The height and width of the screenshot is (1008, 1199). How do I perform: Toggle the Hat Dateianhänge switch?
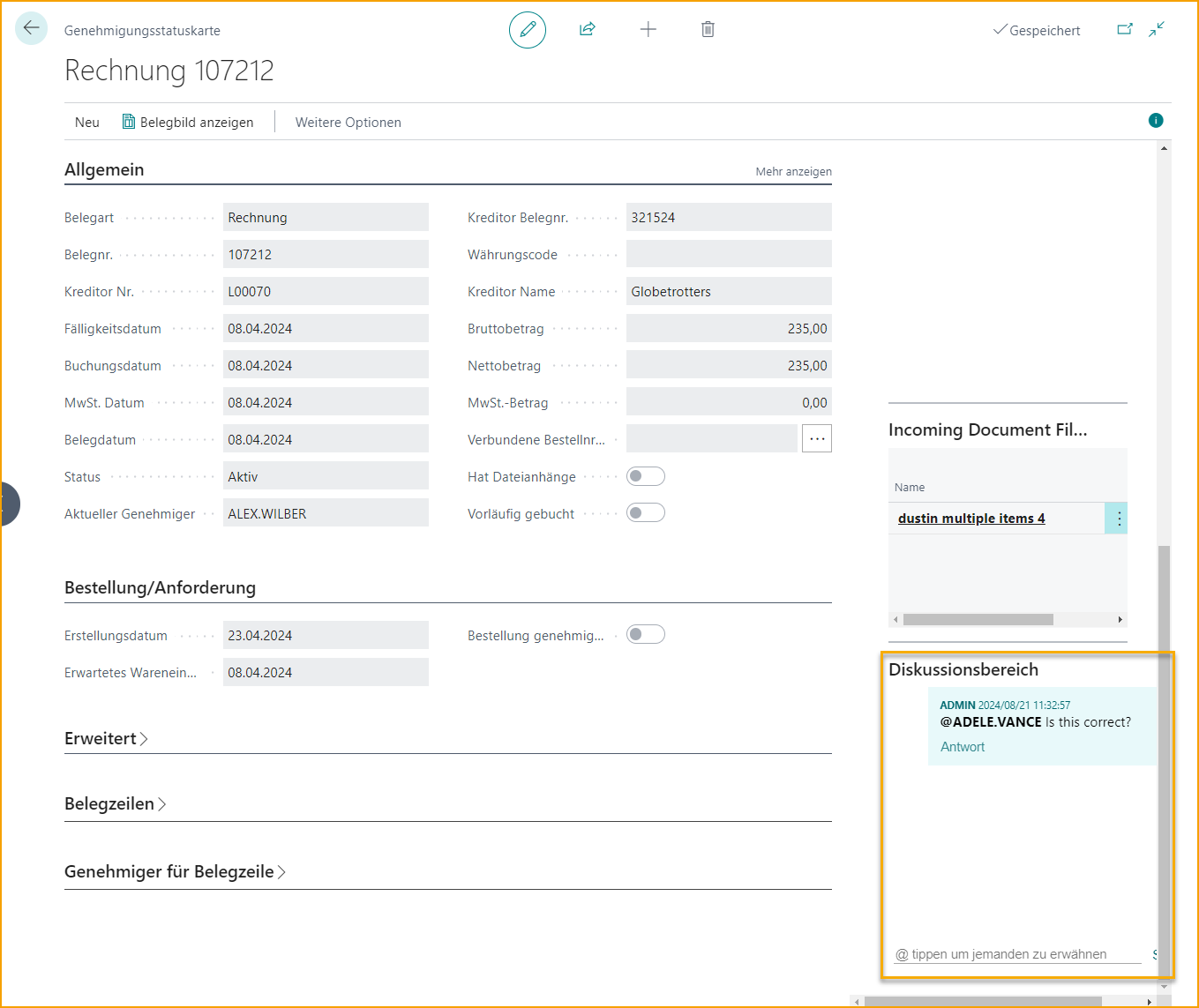(645, 476)
